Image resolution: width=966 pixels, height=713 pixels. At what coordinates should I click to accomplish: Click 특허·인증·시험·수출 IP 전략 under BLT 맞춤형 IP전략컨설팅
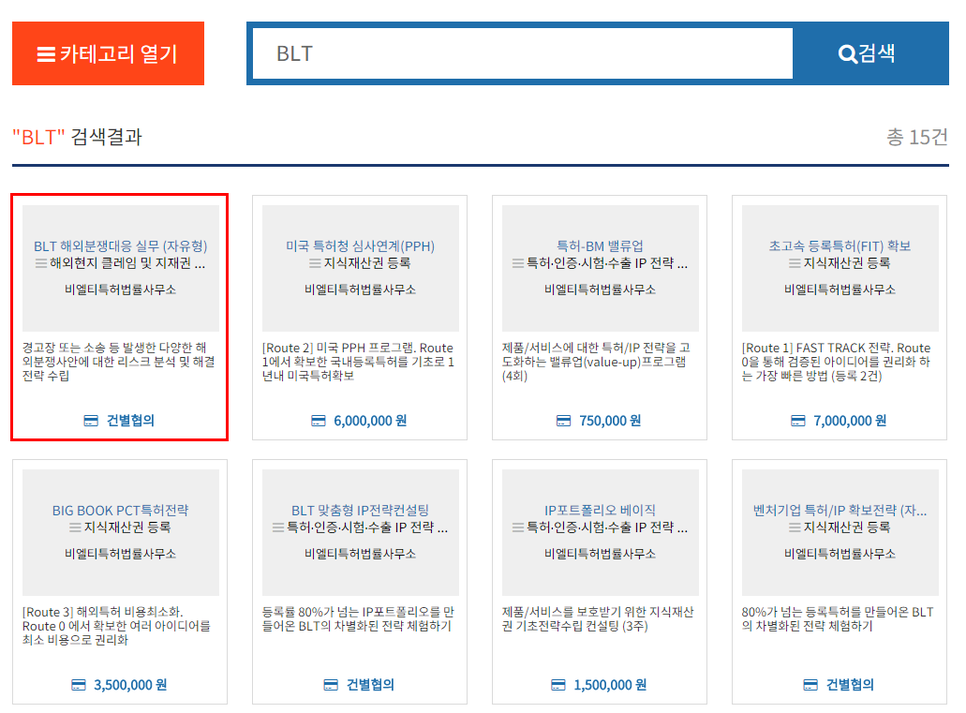(368, 528)
